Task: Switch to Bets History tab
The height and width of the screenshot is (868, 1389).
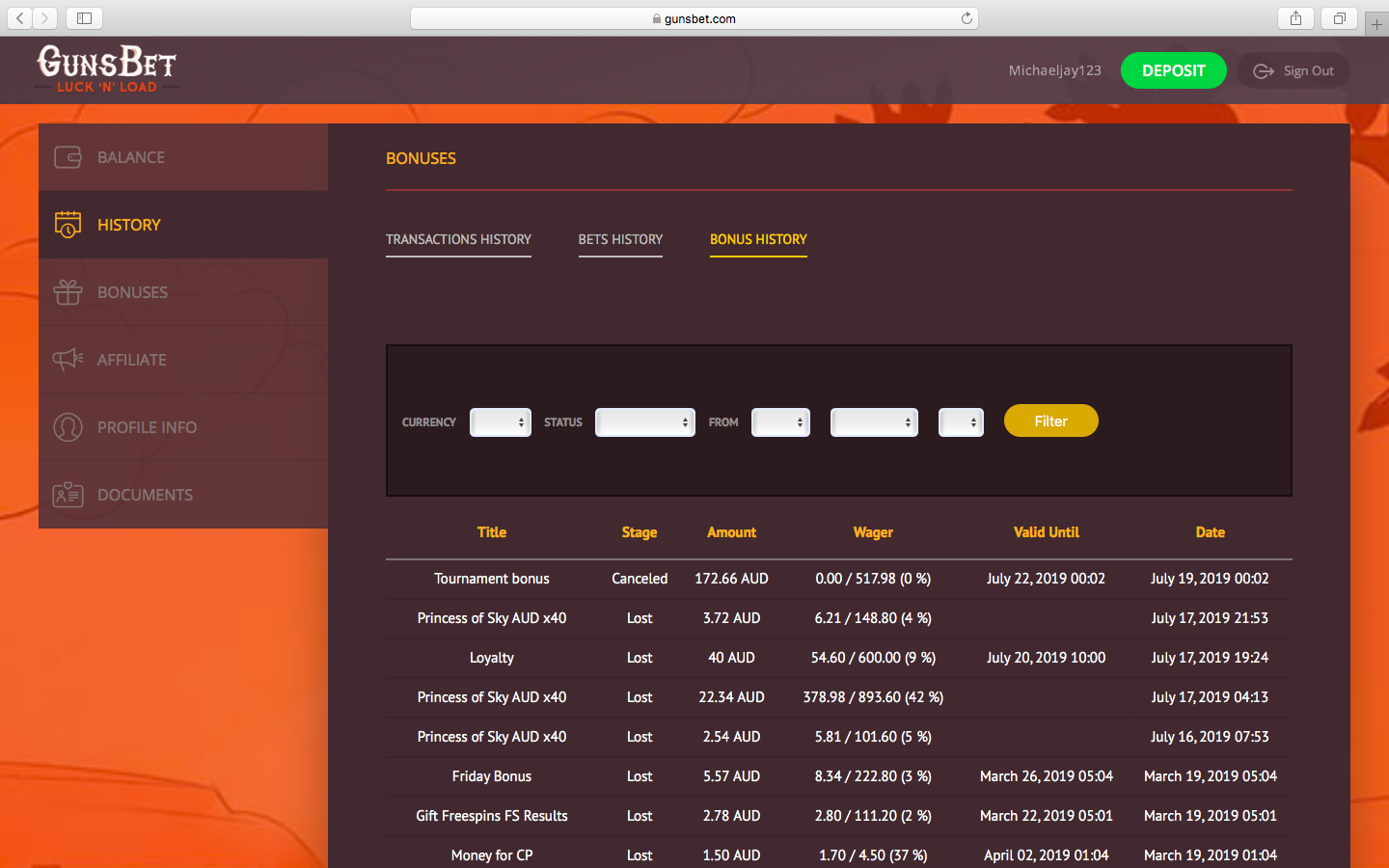Action: tap(620, 239)
